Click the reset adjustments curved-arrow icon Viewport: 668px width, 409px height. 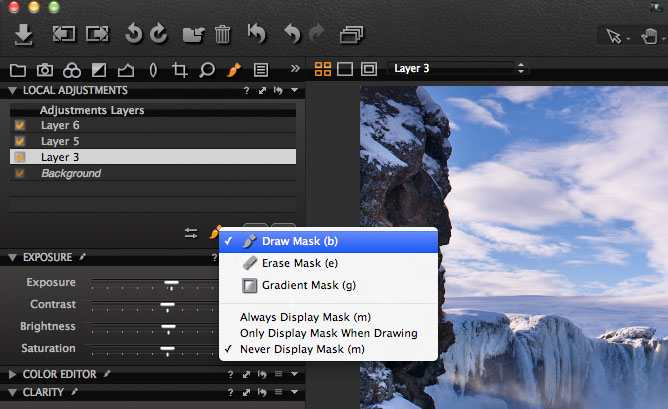257,34
